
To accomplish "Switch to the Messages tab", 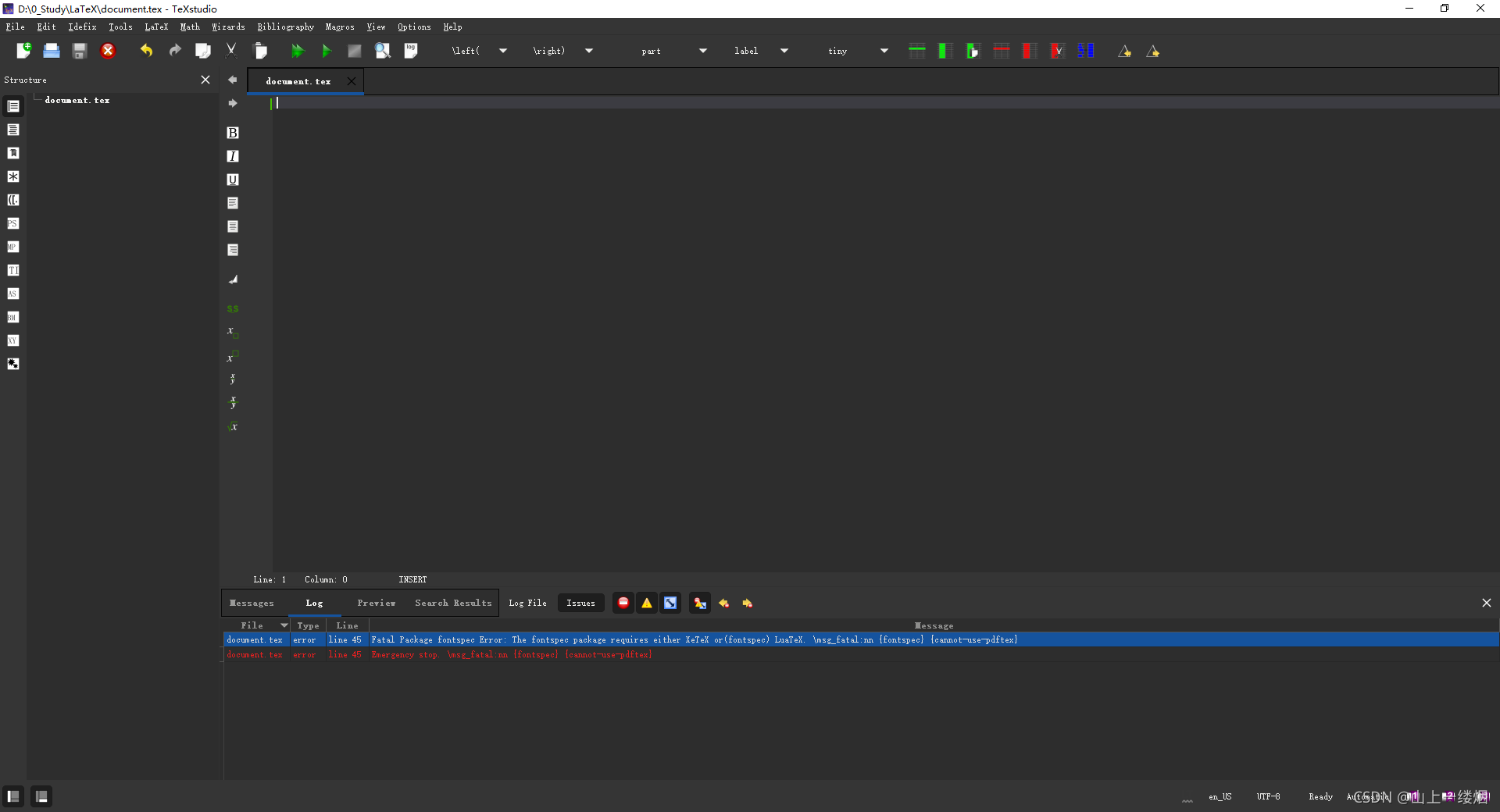I will pos(252,603).
